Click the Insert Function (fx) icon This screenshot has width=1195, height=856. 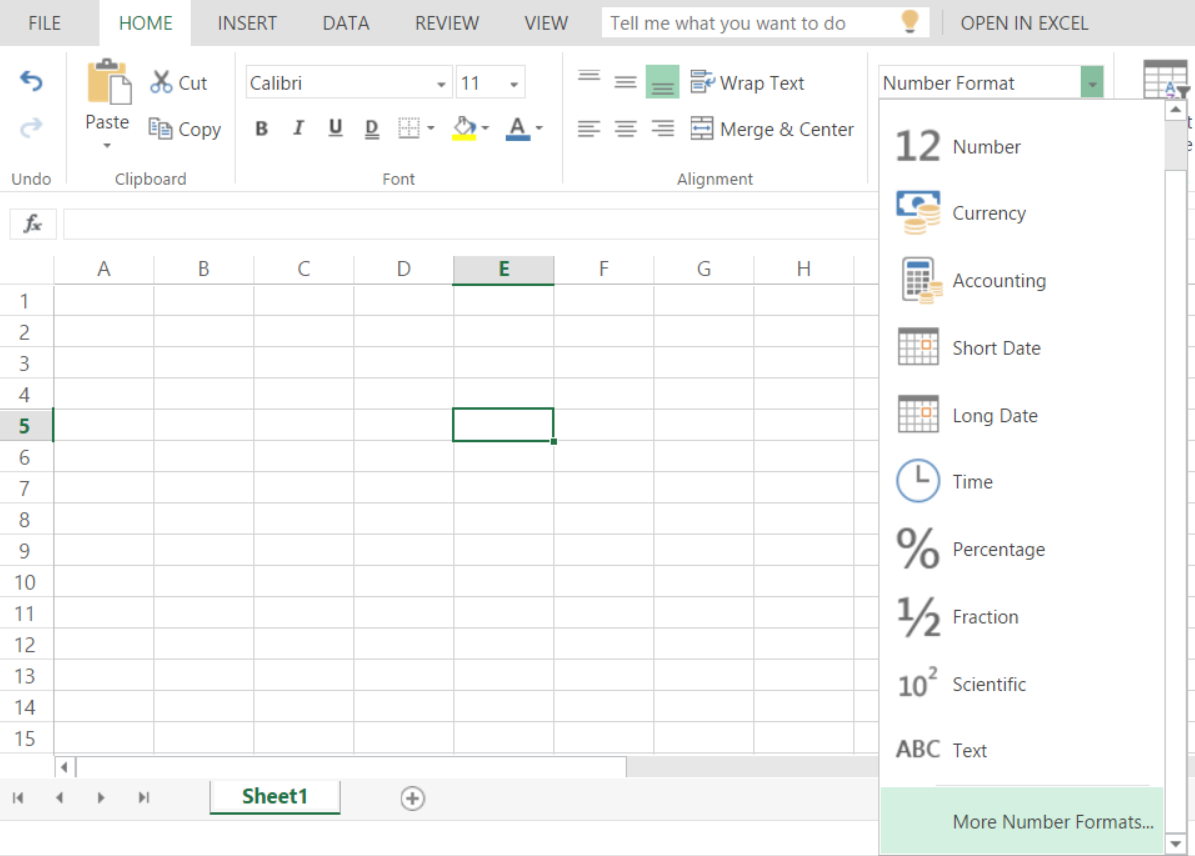tap(32, 223)
